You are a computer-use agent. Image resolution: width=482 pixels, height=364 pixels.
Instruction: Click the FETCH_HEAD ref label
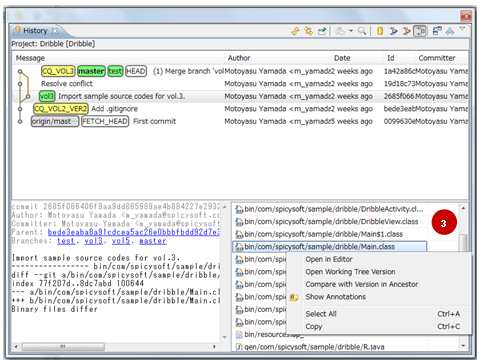[x=105, y=121]
